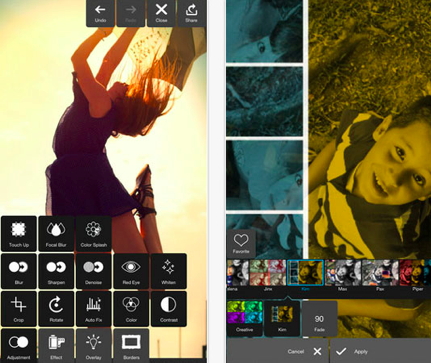Screen dimensions: 431x363
Task: Choose the Blur tool
Action: tap(19, 271)
